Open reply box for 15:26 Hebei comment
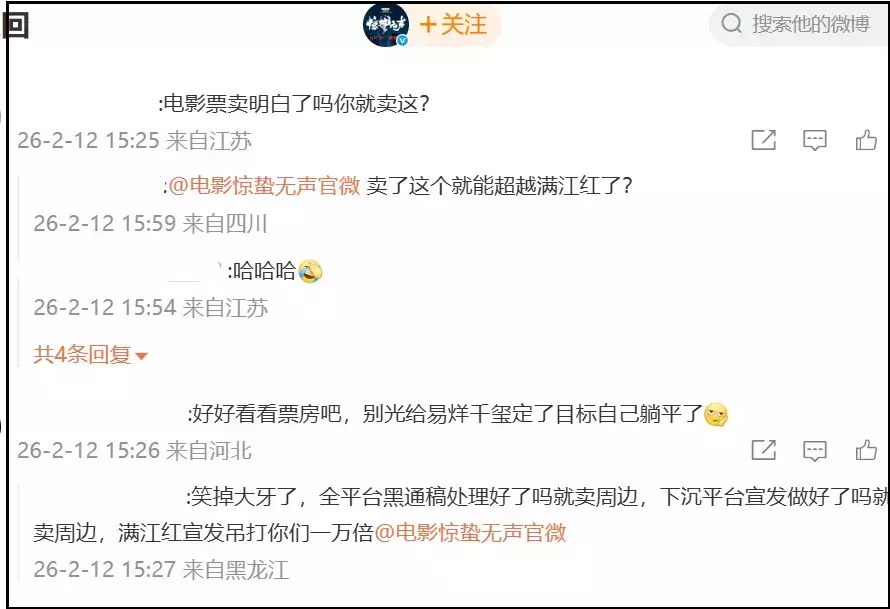The height and width of the screenshot is (609, 890). click(x=815, y=451)
